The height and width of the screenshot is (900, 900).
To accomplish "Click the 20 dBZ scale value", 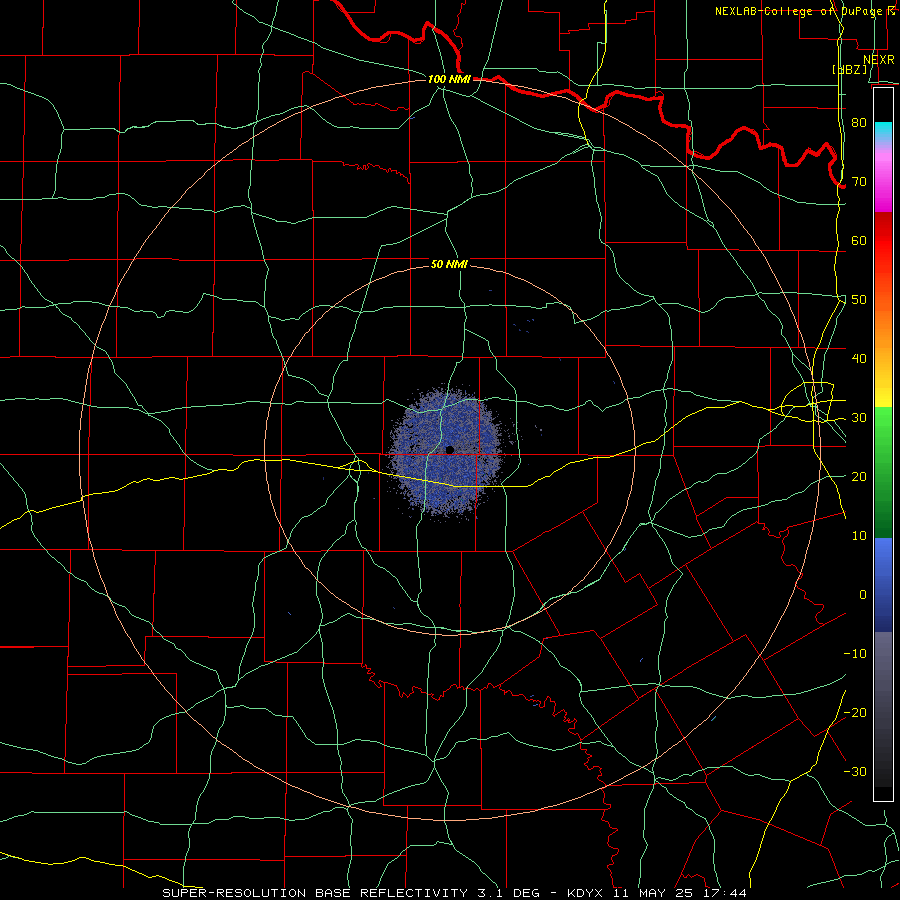I will pyautogui.click(x=859, y=476).
